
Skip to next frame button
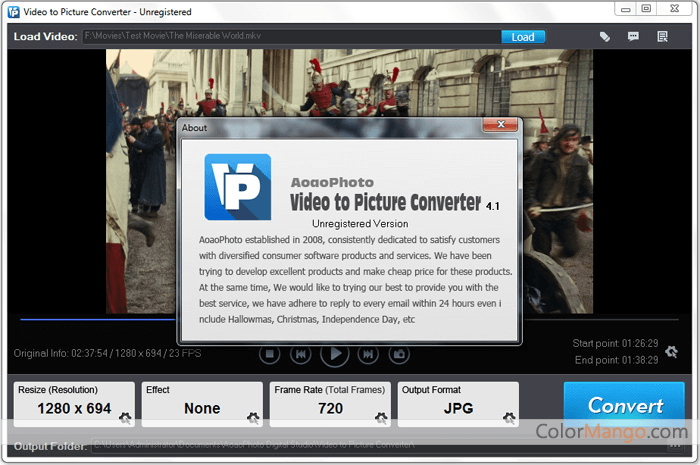(x=368, y=354)
